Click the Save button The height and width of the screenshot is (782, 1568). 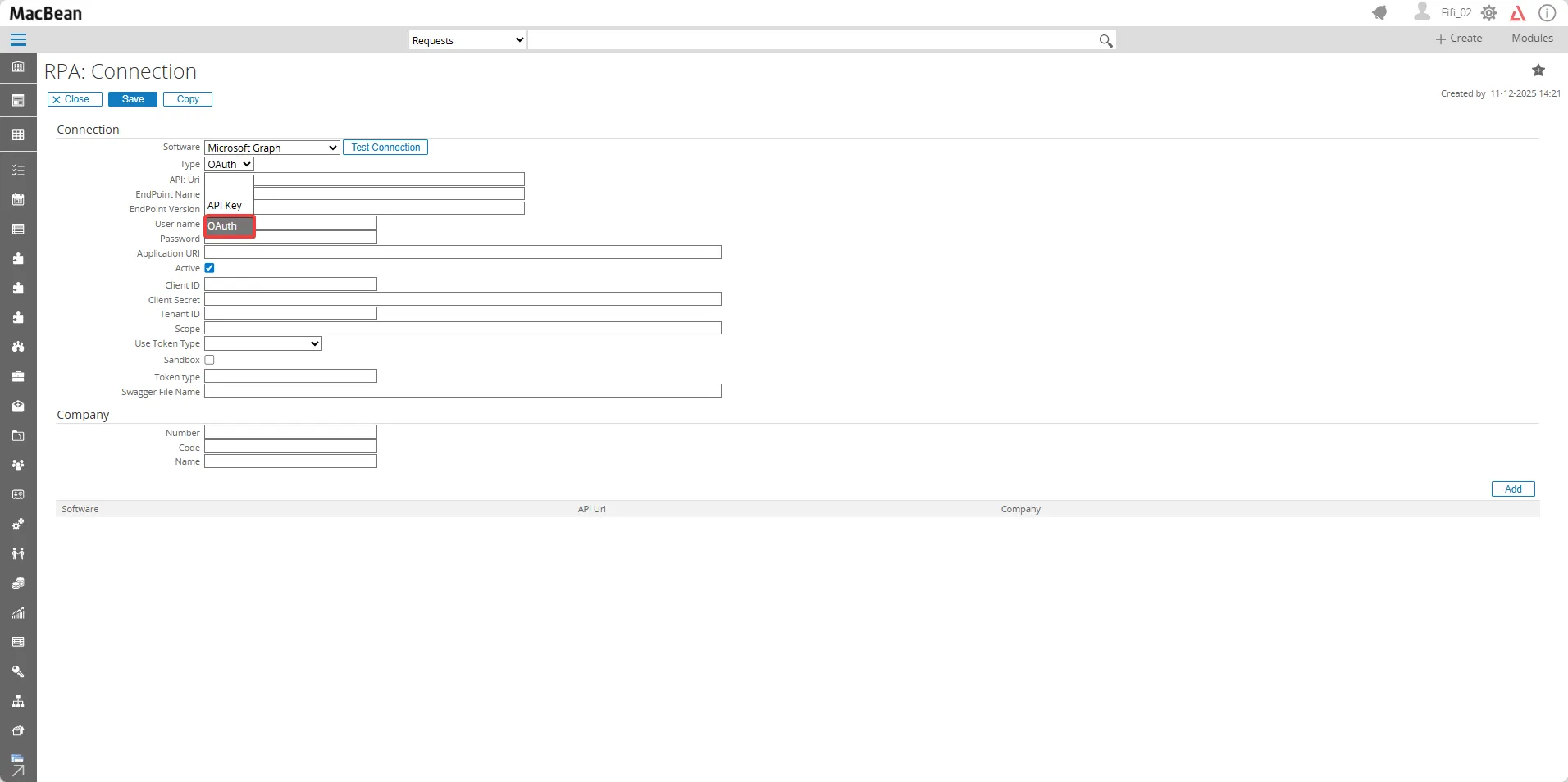coord(131,99)
